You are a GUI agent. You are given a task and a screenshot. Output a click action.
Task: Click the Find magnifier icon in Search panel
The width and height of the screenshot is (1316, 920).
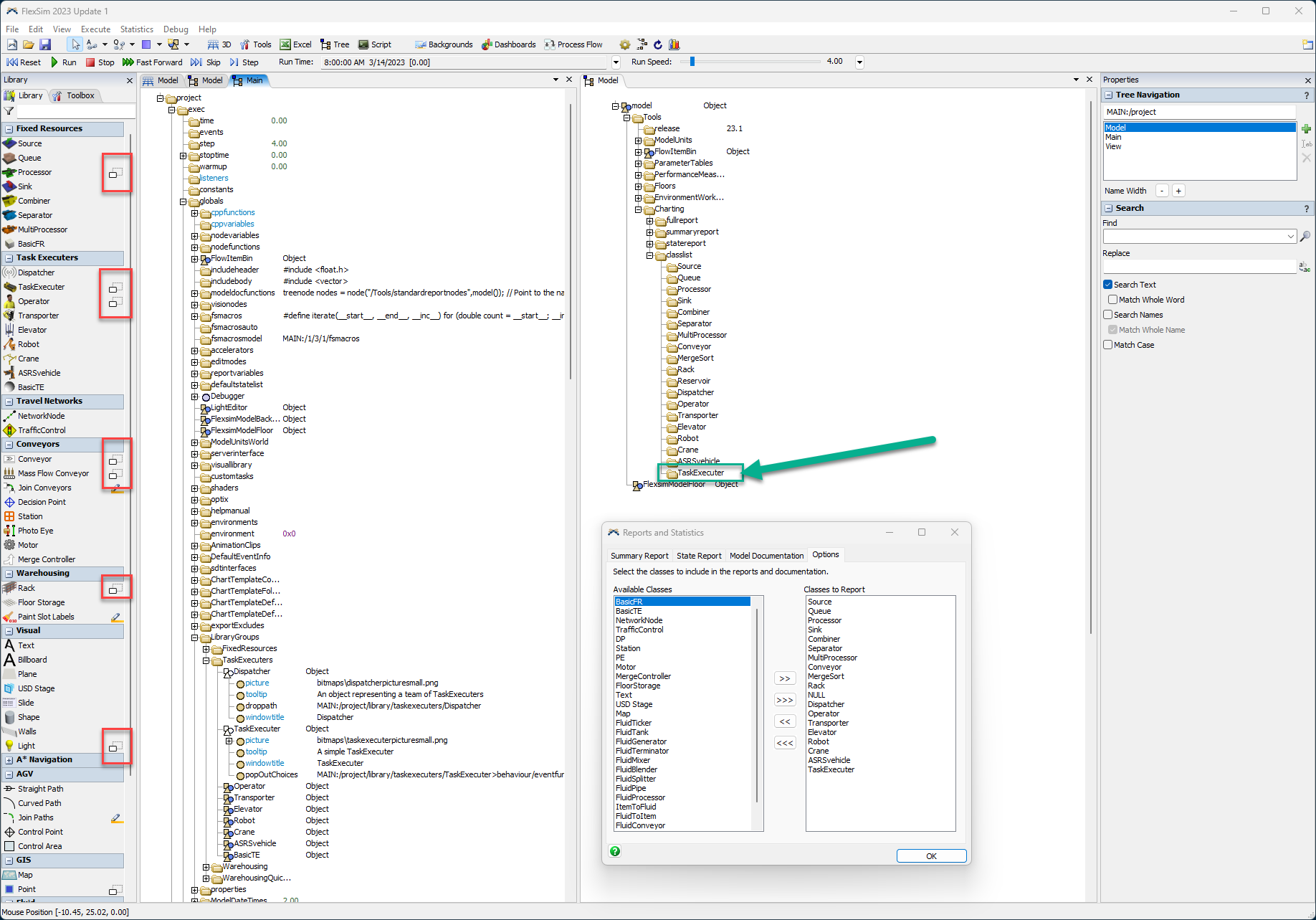(1305, 237)
